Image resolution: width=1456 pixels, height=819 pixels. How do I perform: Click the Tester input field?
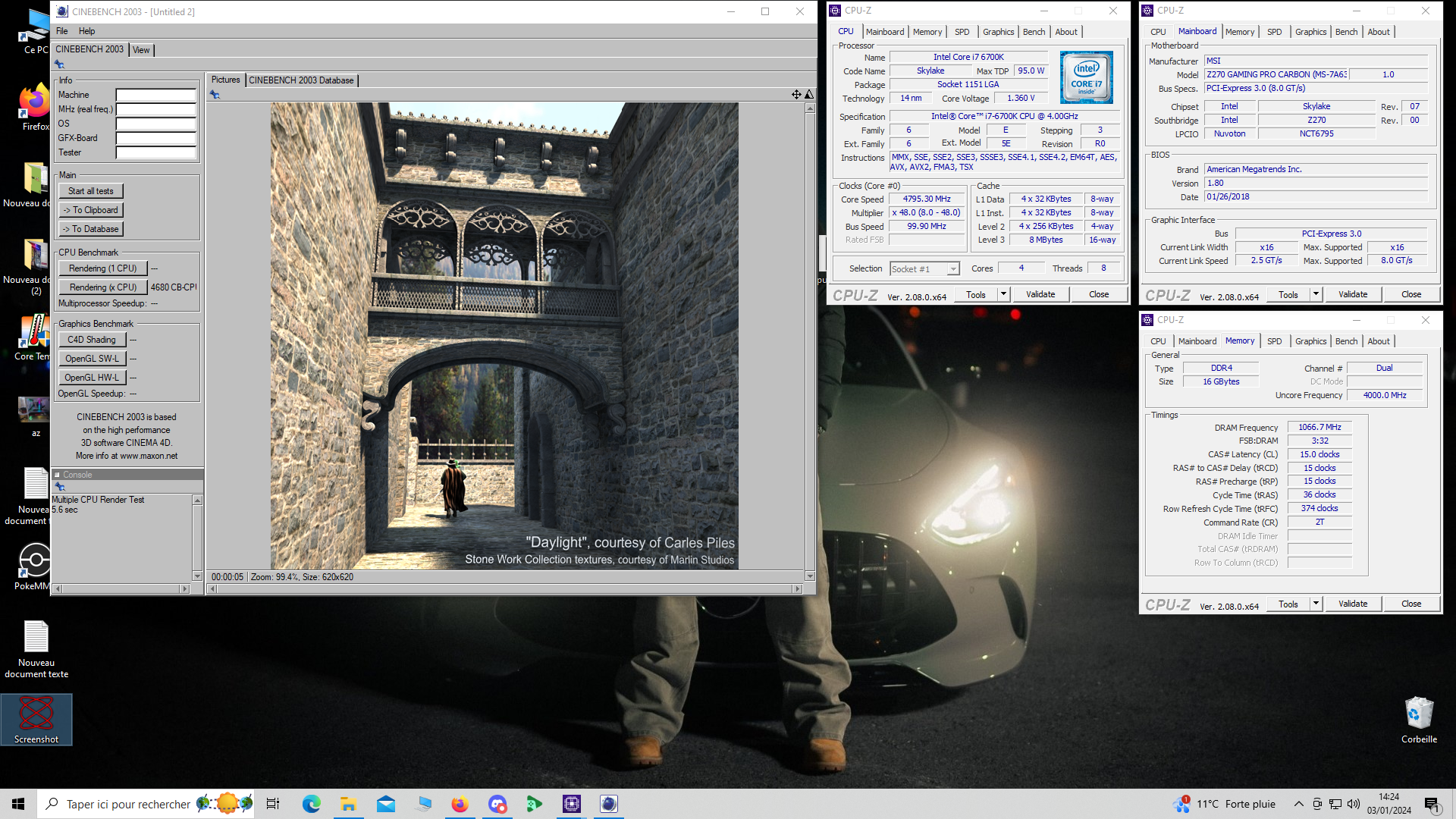(155, 152)
